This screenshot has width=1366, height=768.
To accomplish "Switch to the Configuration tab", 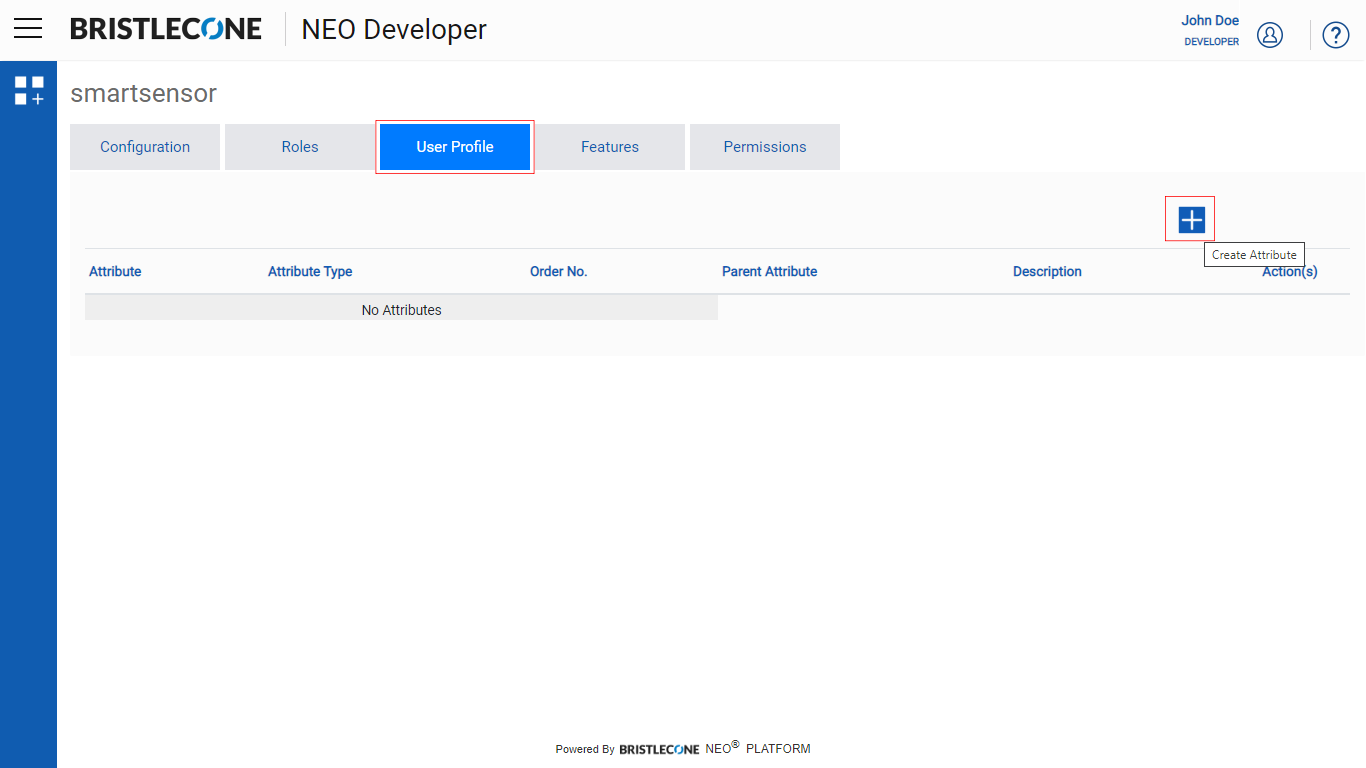I will coord(145,147).
